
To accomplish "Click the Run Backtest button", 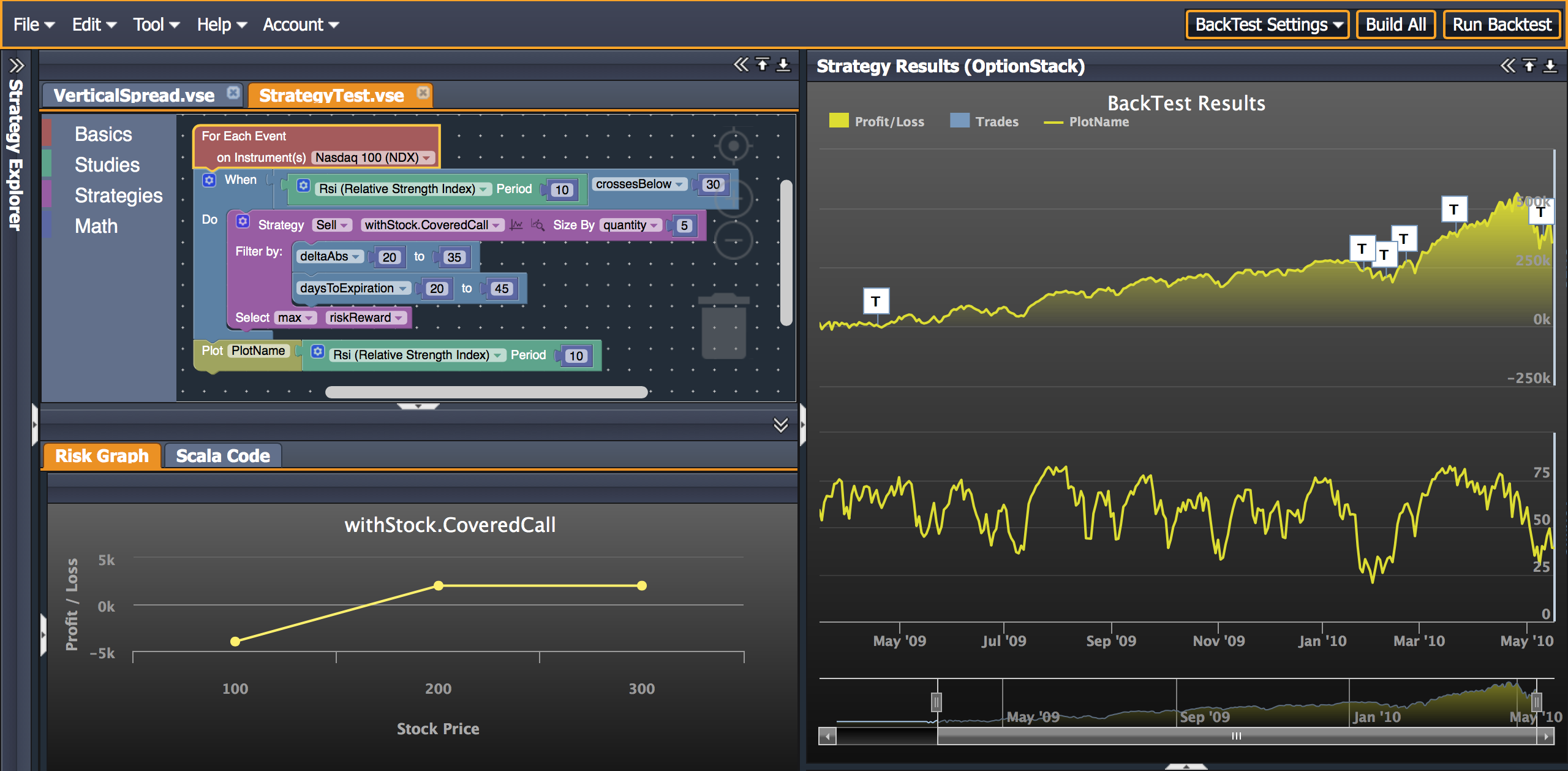I will [x=1502, y=25].
